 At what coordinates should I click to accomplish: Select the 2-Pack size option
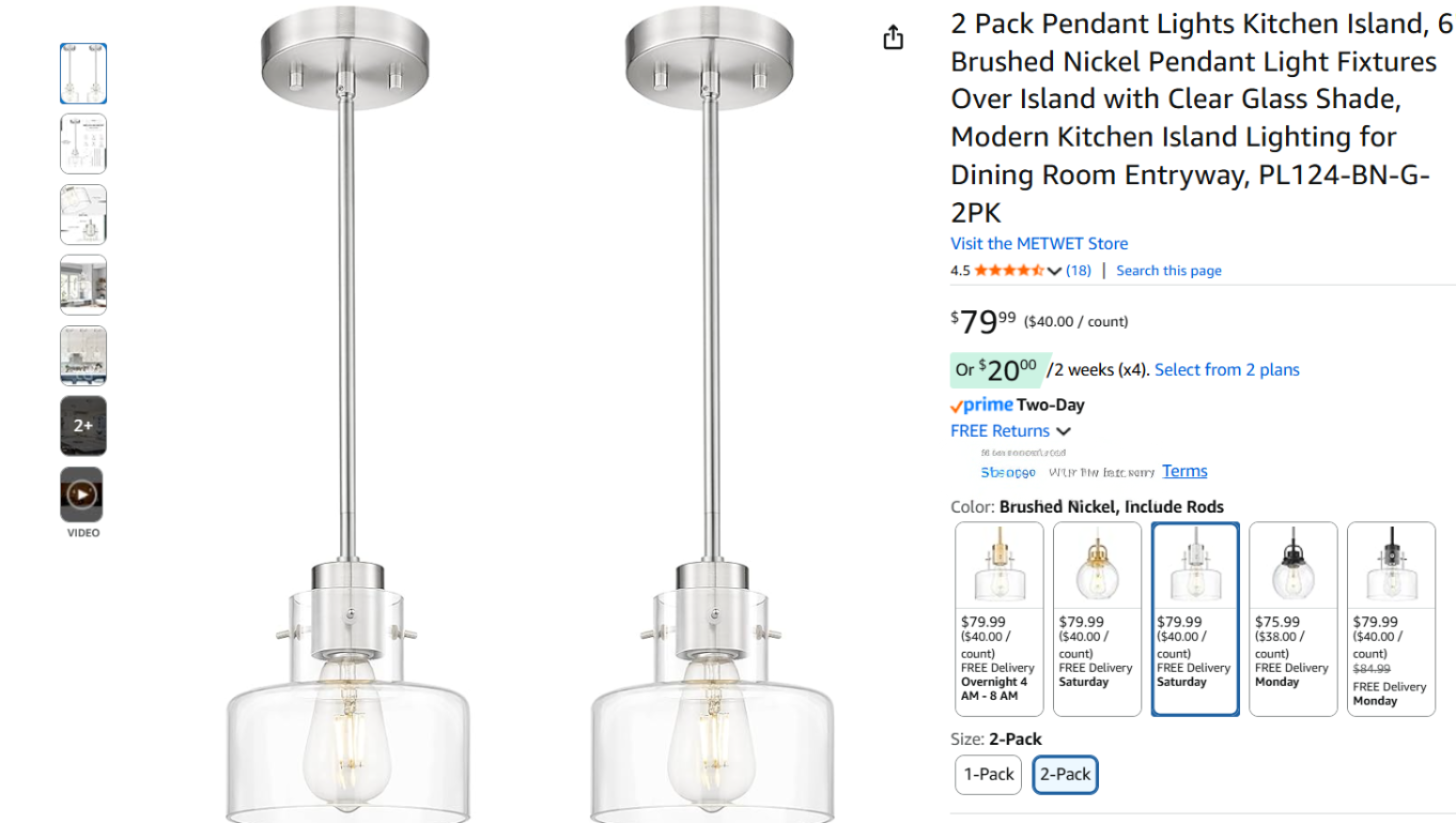(x=1065, y=774)
